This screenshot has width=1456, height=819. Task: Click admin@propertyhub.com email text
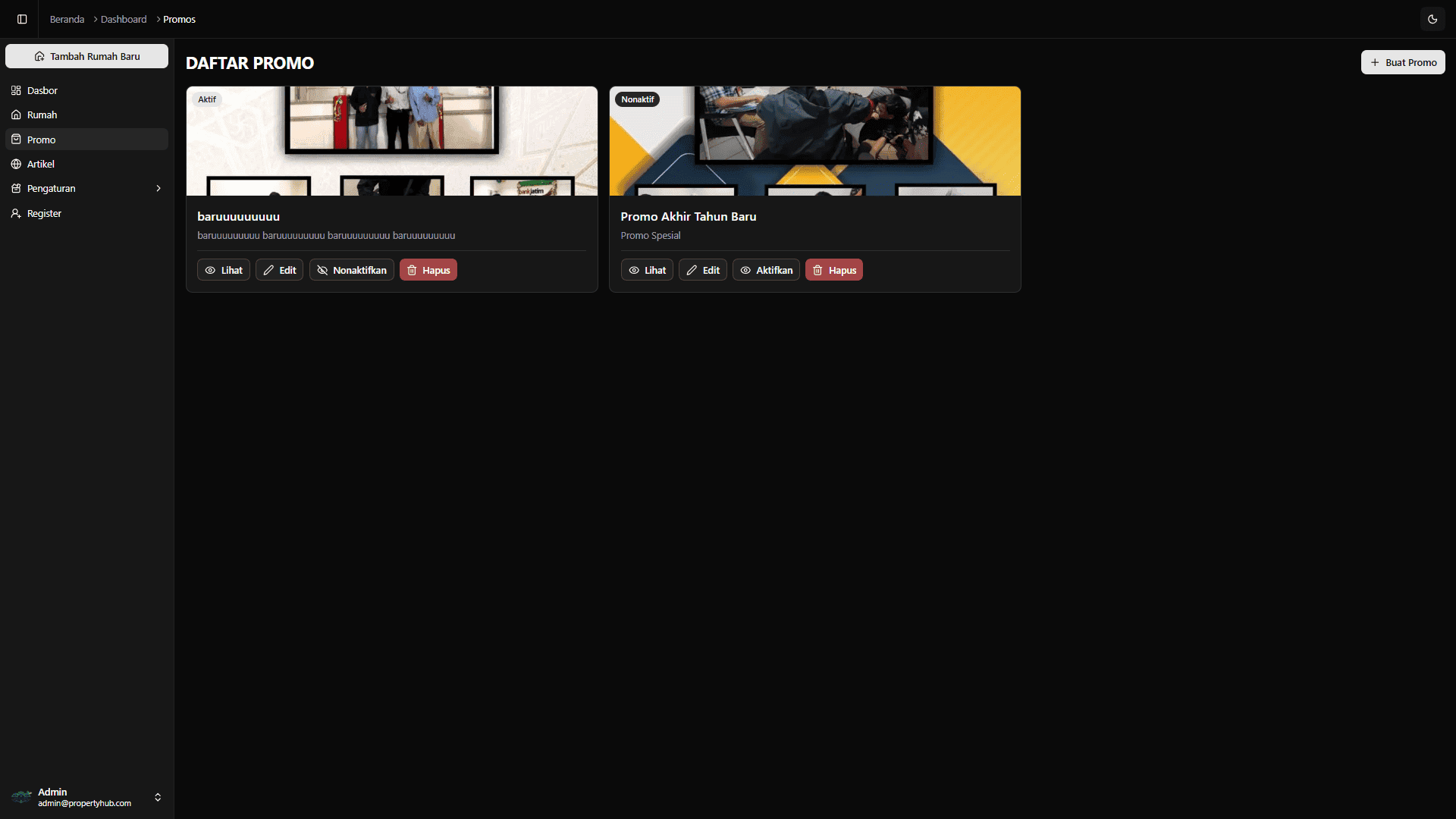coord(84,803)
